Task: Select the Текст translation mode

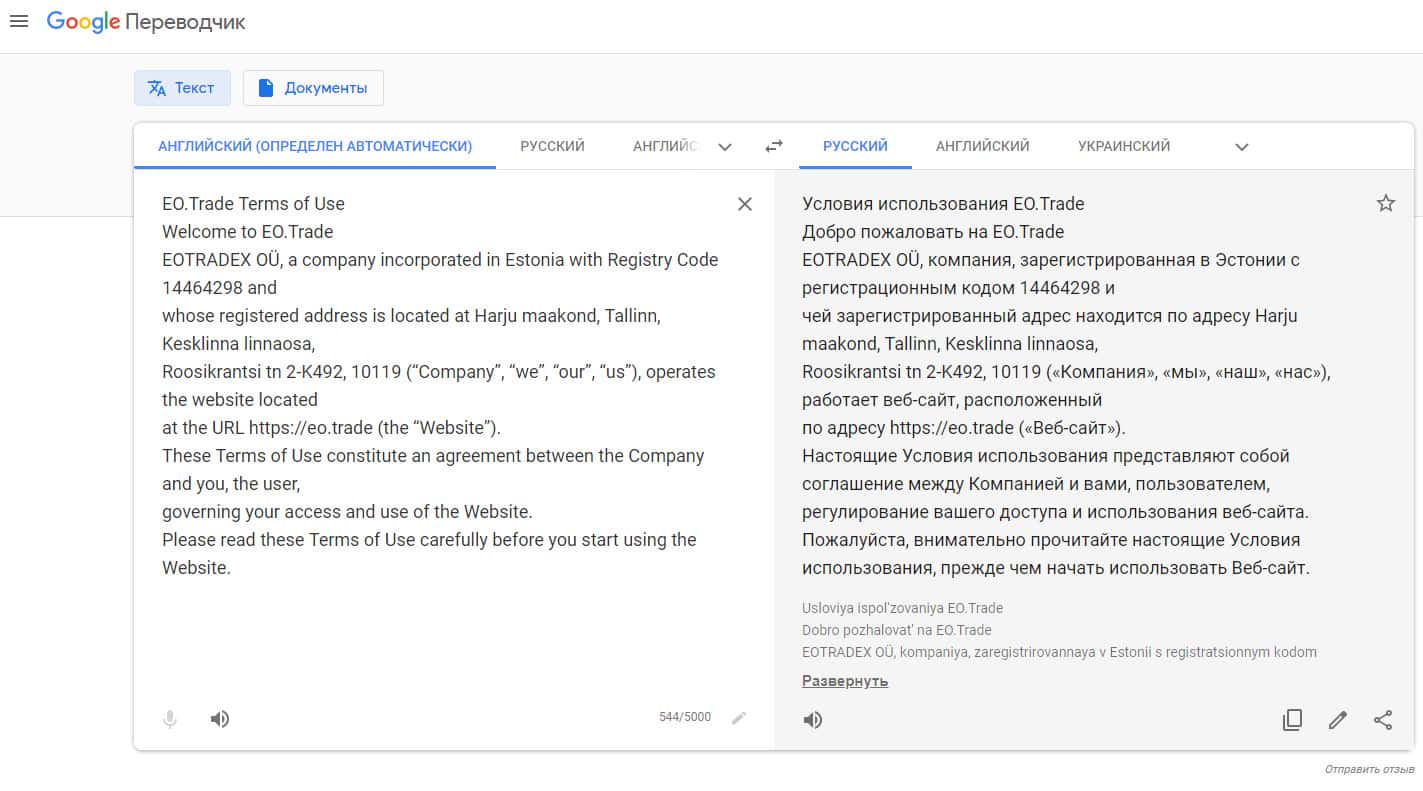Action: (x=182, y=88)
